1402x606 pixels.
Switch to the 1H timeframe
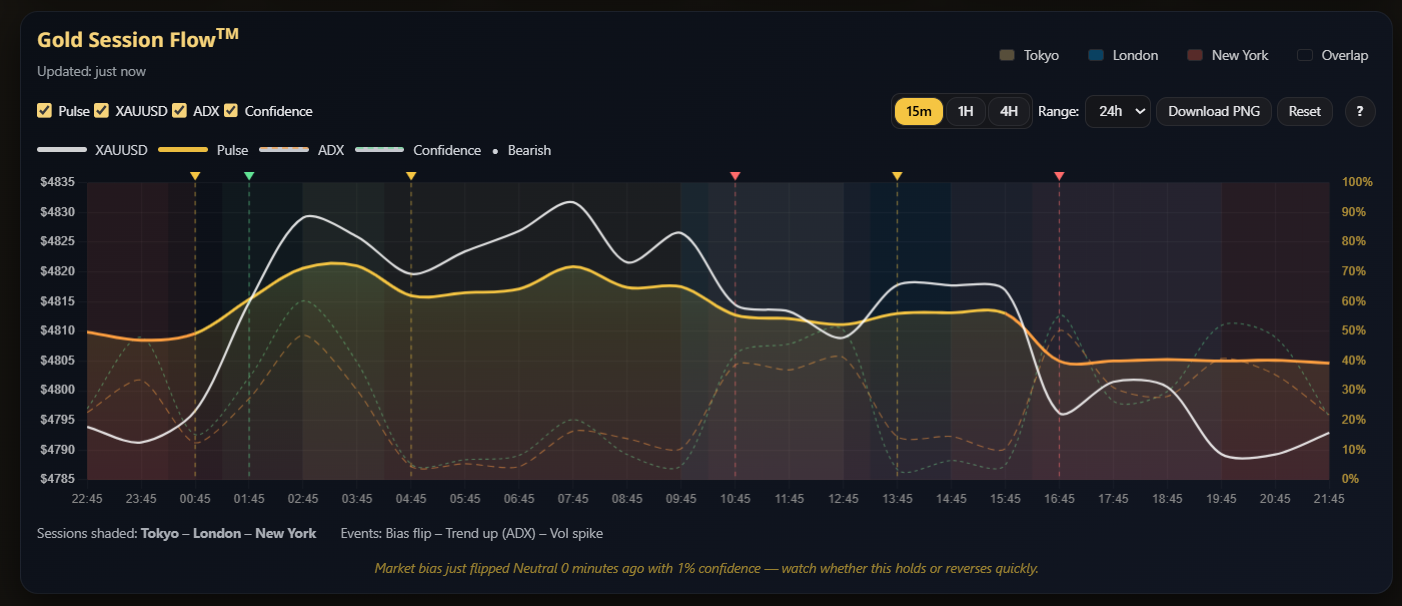tap(964, 111)
